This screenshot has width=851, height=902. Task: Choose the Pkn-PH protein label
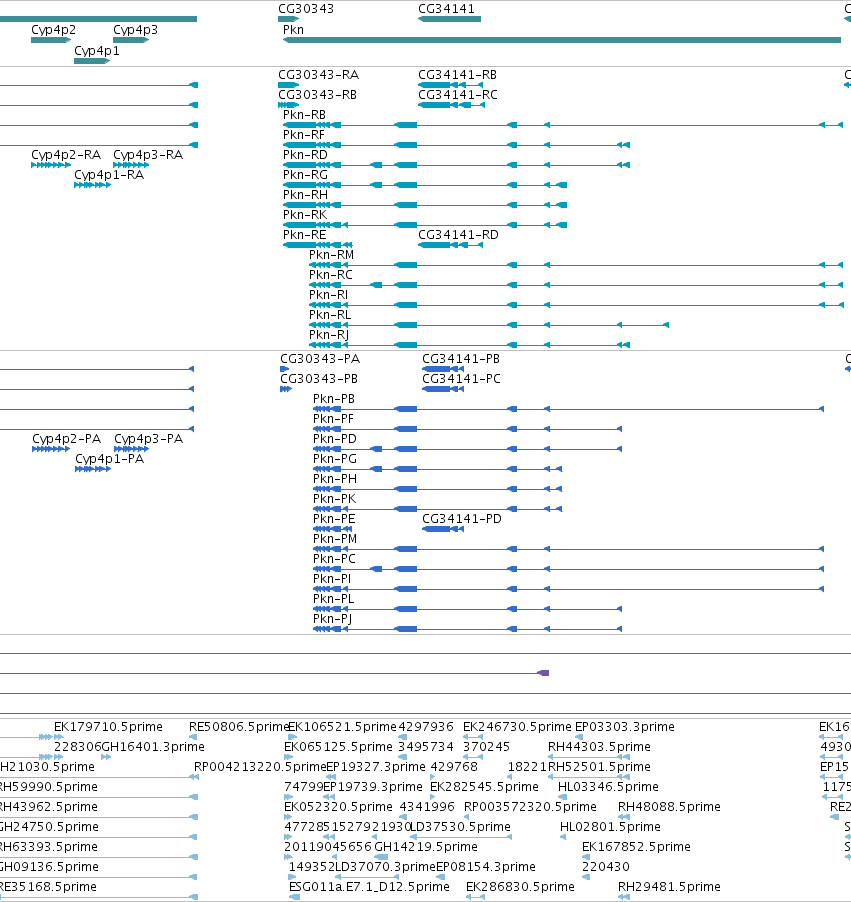pyautogui.click(x=335, y=479)
